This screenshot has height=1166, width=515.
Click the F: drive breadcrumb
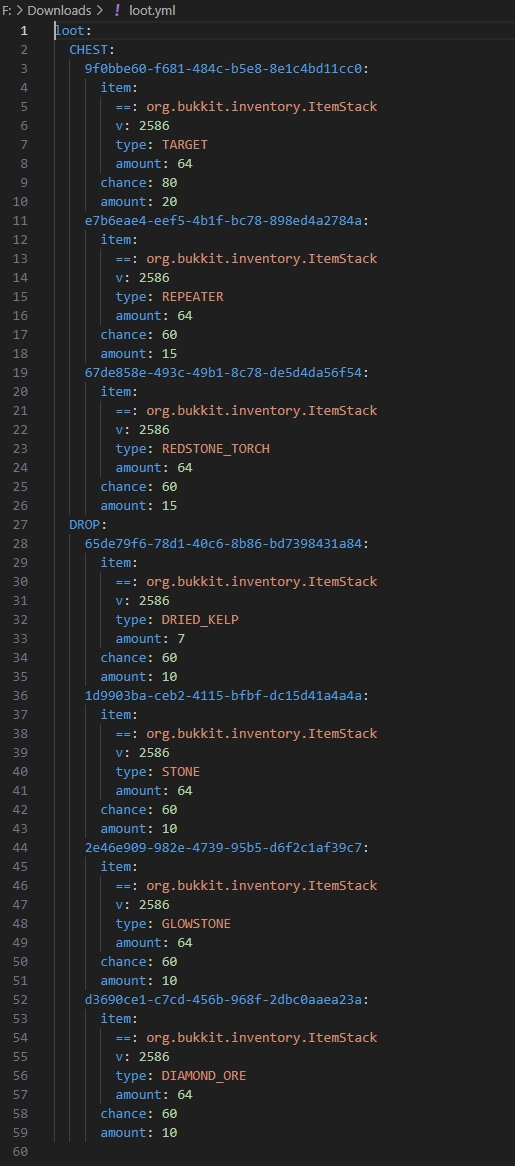tap(7, 10)
